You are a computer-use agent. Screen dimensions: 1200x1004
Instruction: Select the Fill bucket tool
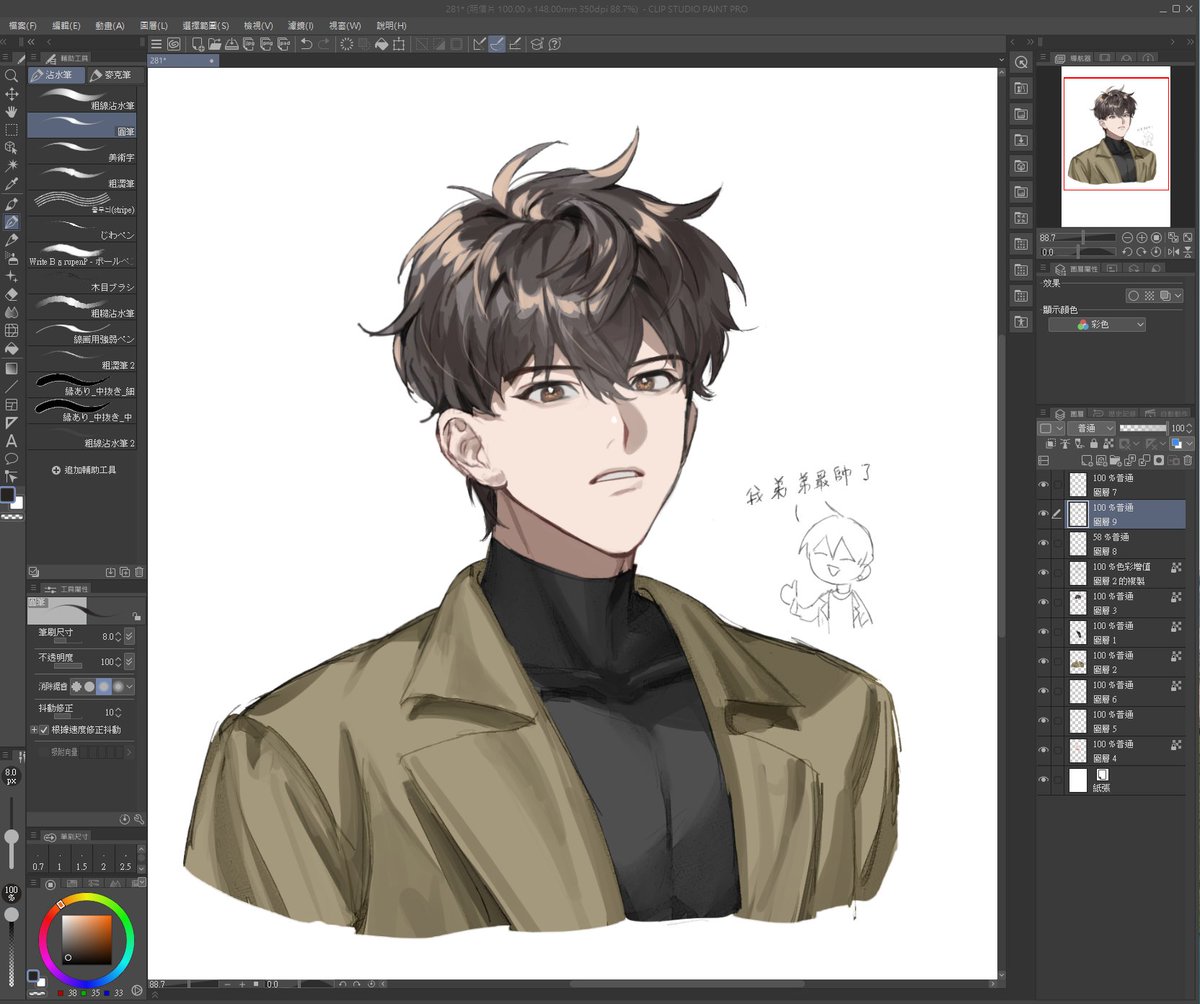click(x=13, y=349)
